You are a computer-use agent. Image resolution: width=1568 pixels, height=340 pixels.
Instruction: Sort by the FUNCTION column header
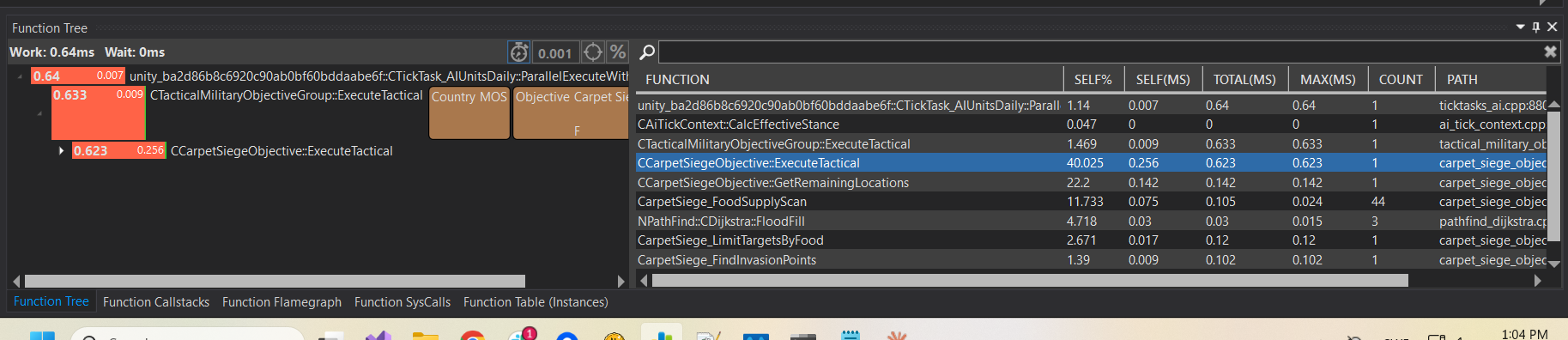(x=849, y=79)
